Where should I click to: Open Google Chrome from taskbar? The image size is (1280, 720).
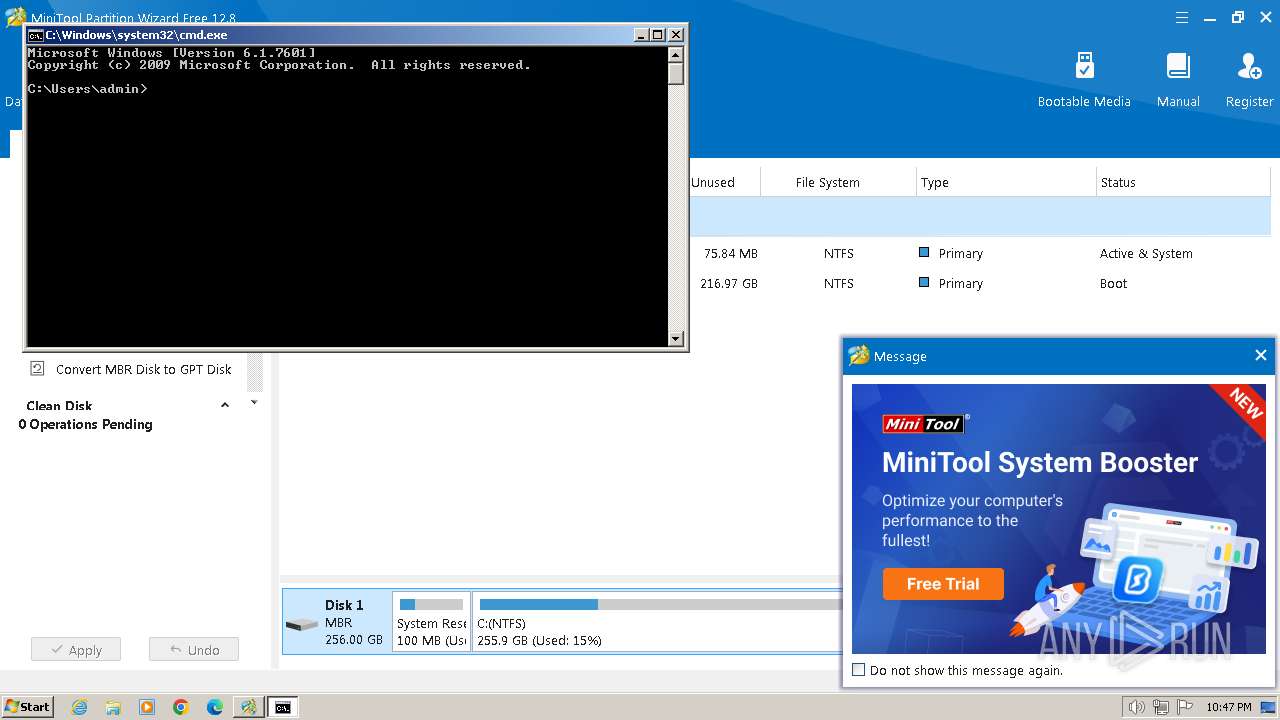pos(181,707)
